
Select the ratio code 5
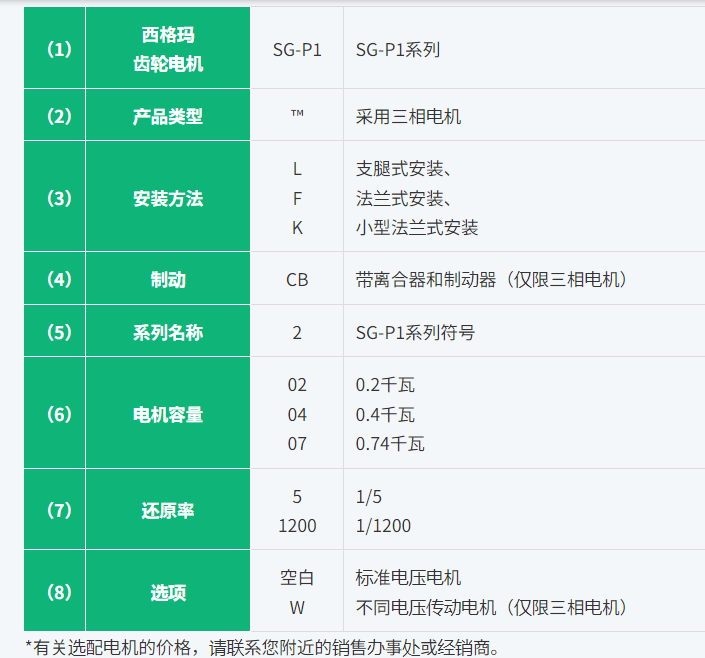pos(297,497)
